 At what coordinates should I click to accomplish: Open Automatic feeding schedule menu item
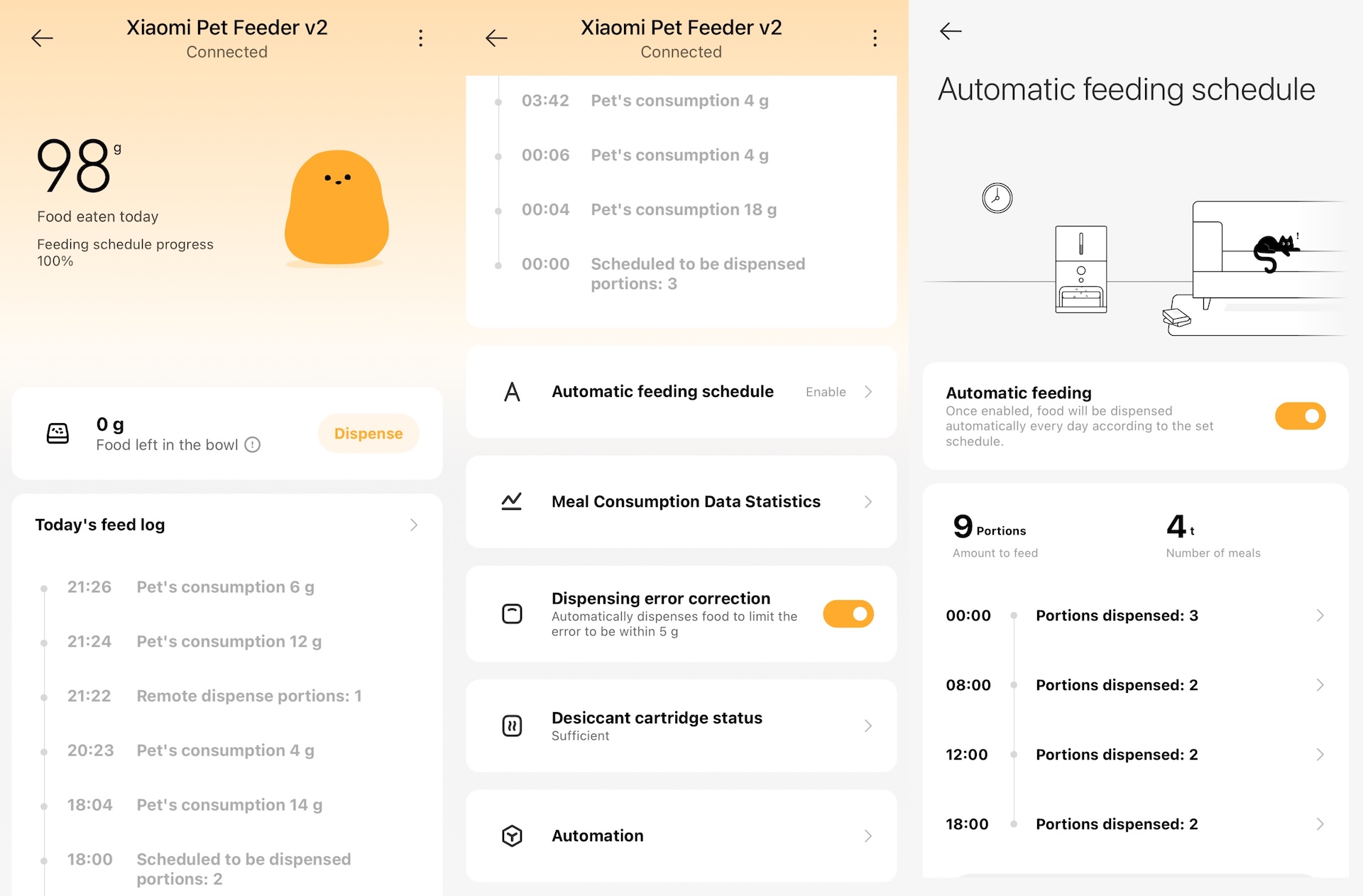pyautogui.click(x=662, y=392)
